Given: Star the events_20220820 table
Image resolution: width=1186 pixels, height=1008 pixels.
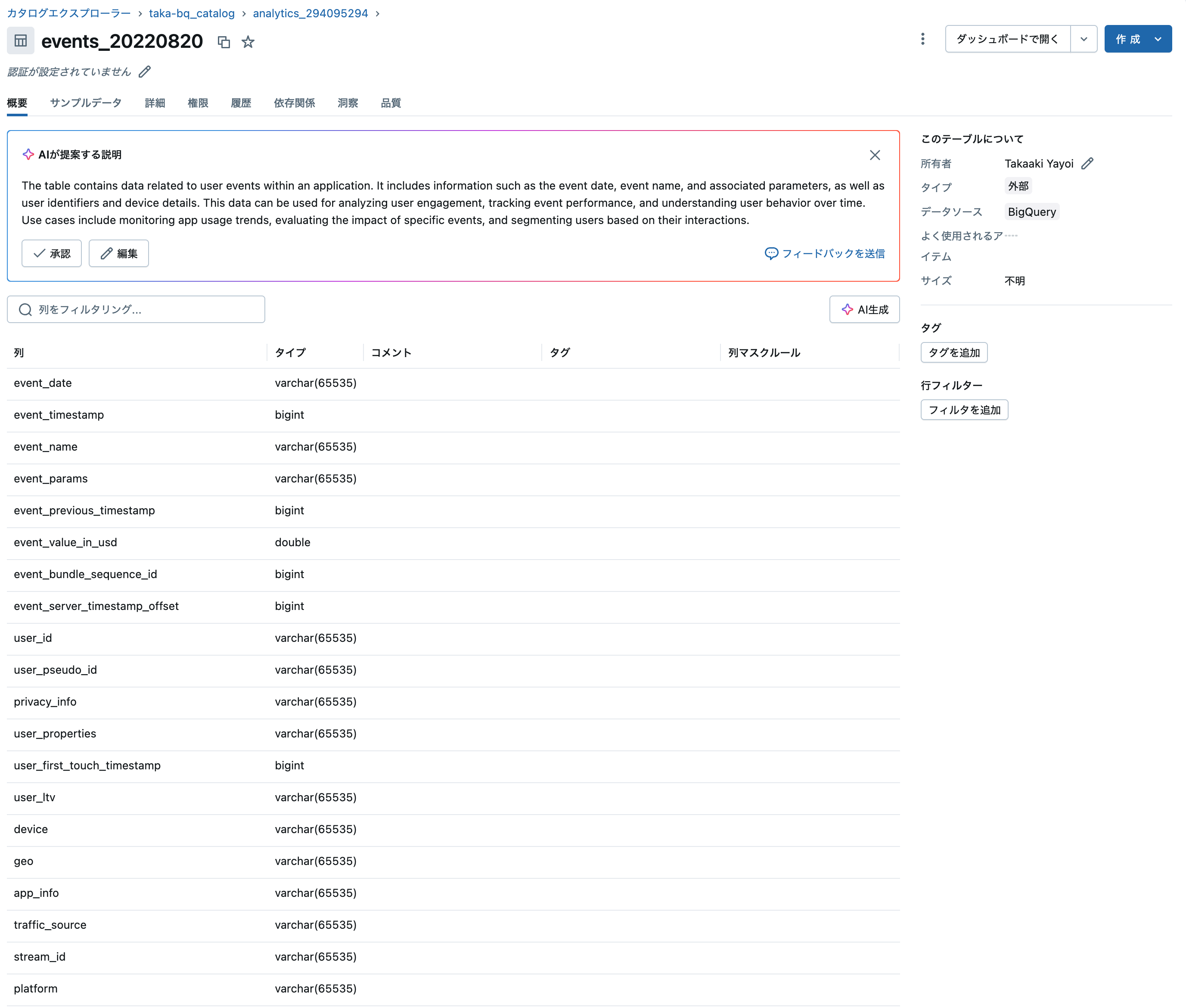Looking at the screenshot, I should [248, 42].
